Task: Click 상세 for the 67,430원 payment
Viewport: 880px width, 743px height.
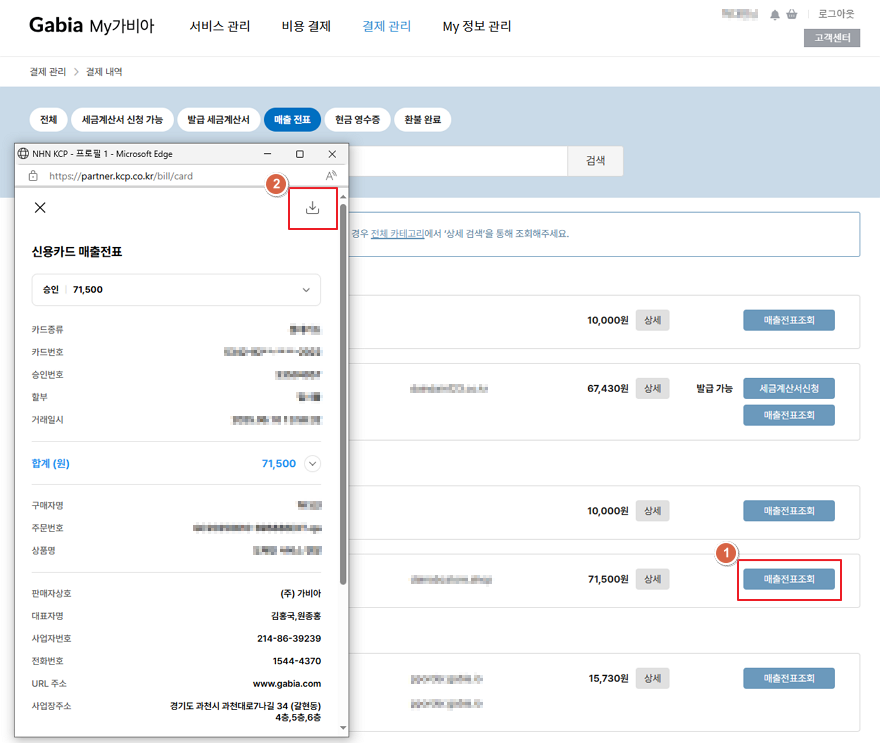Action: coord(652,388)
